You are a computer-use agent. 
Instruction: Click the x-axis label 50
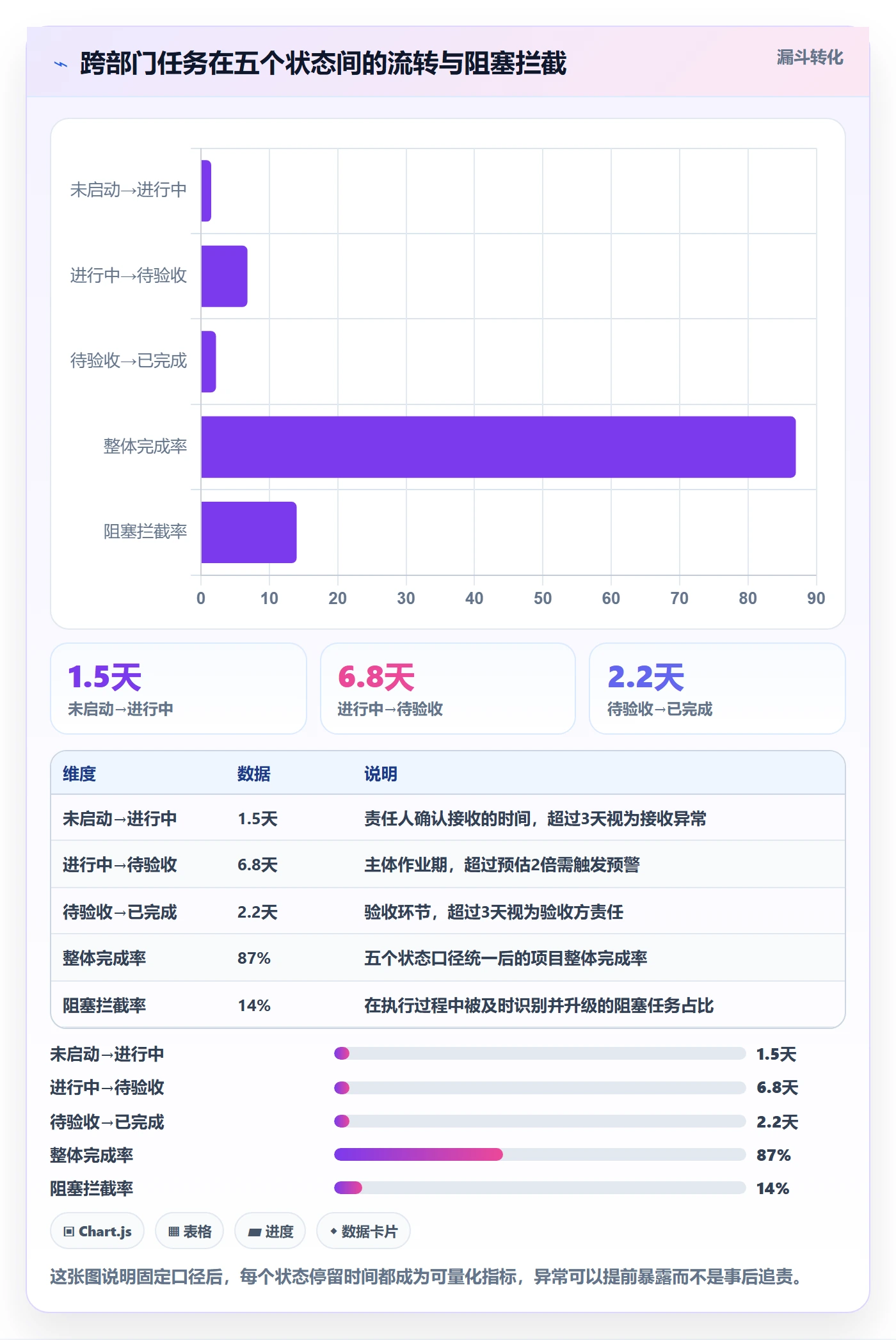[543, 598]
